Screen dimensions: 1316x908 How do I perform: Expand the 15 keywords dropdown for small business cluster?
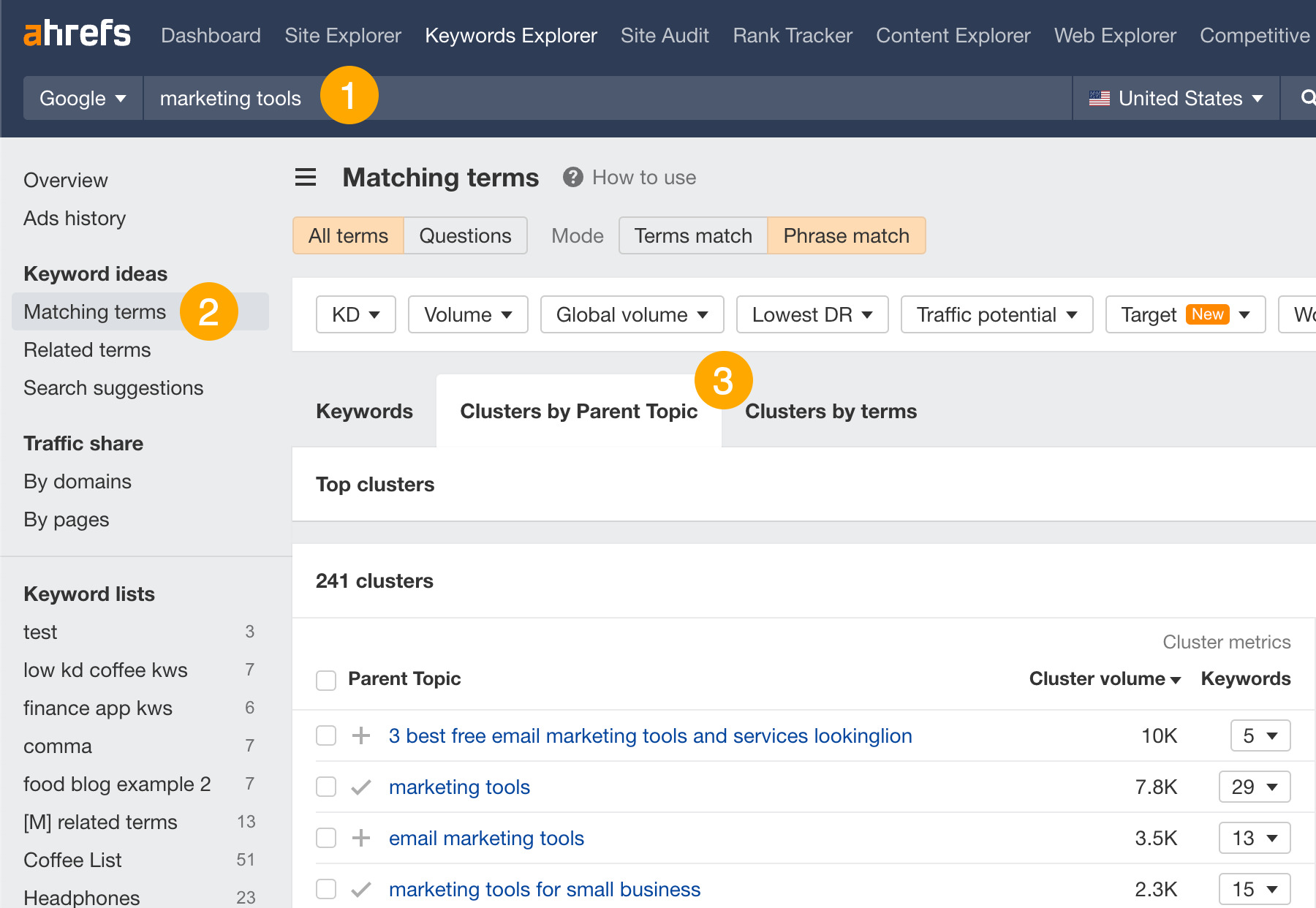(1255, 889)
